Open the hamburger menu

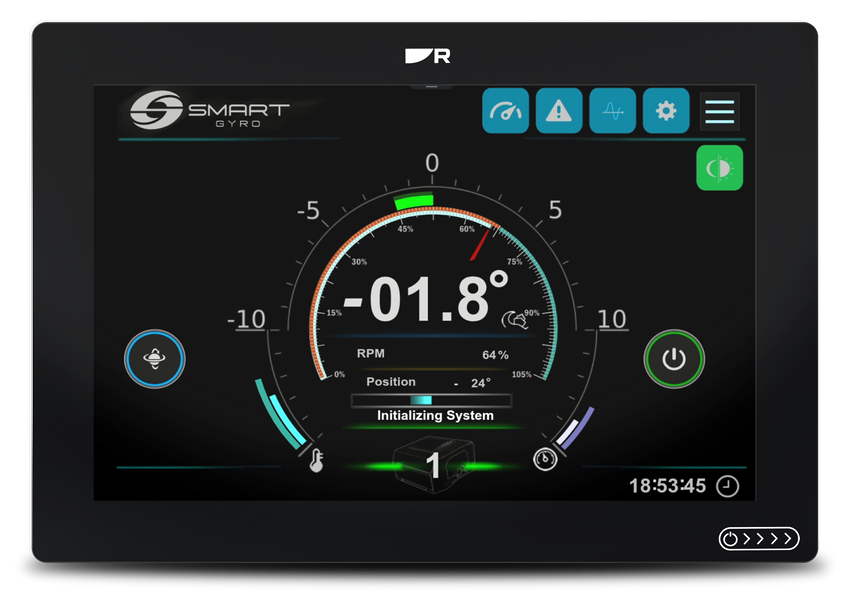(719, 111)
